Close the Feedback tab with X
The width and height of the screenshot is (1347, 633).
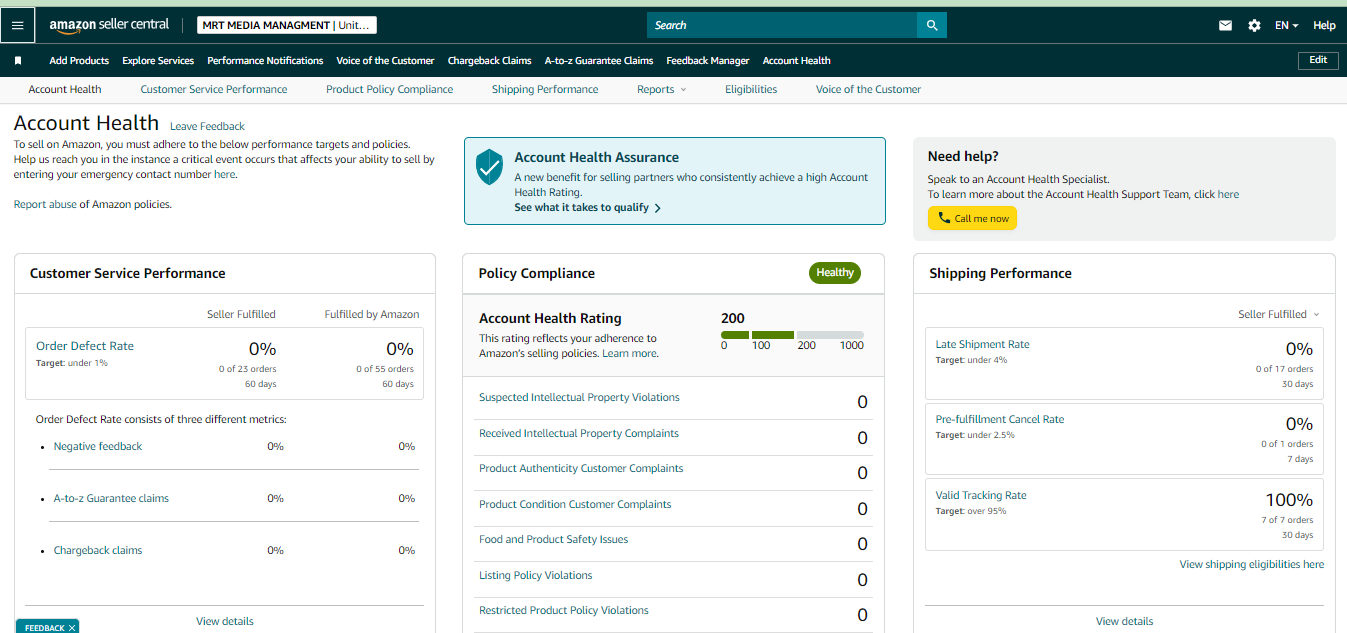pos(73,628)
